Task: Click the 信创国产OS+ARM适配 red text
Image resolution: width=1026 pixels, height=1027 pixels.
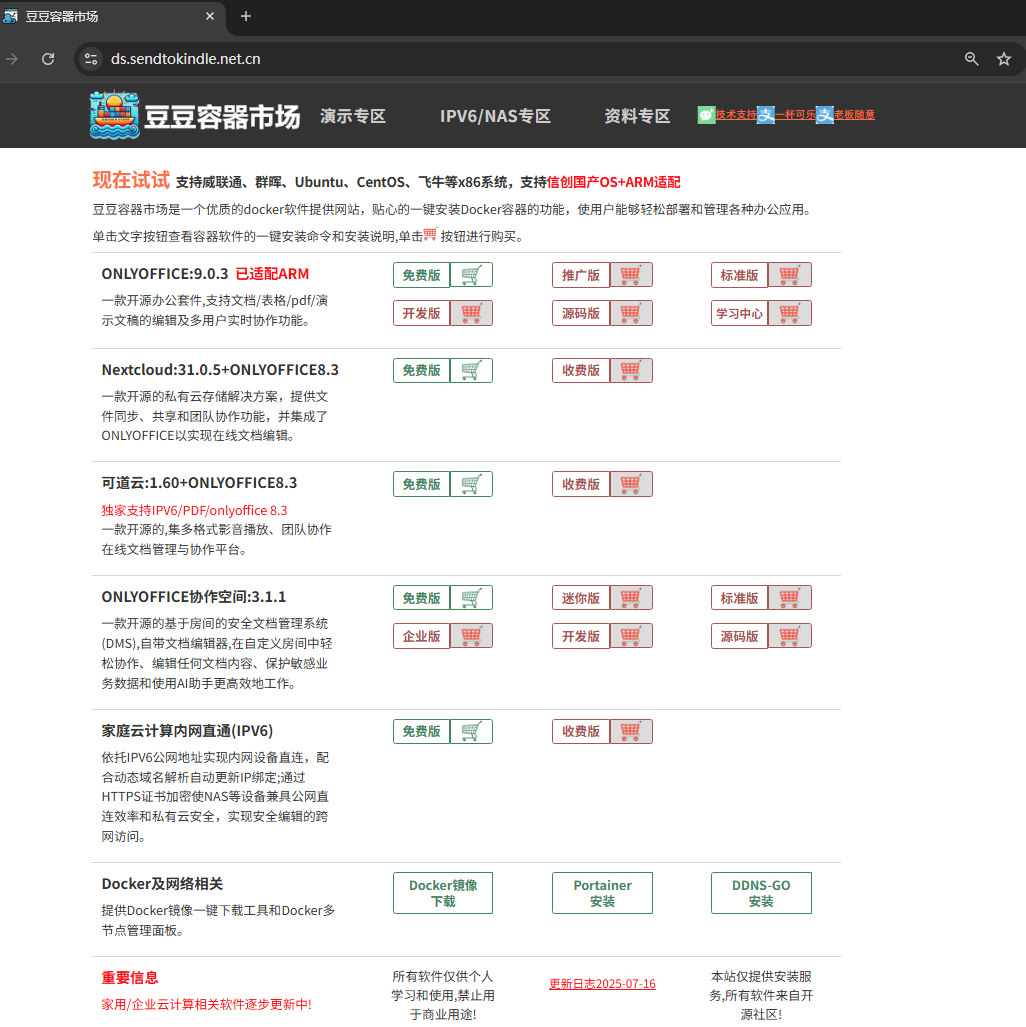Action: click(613, 182)
